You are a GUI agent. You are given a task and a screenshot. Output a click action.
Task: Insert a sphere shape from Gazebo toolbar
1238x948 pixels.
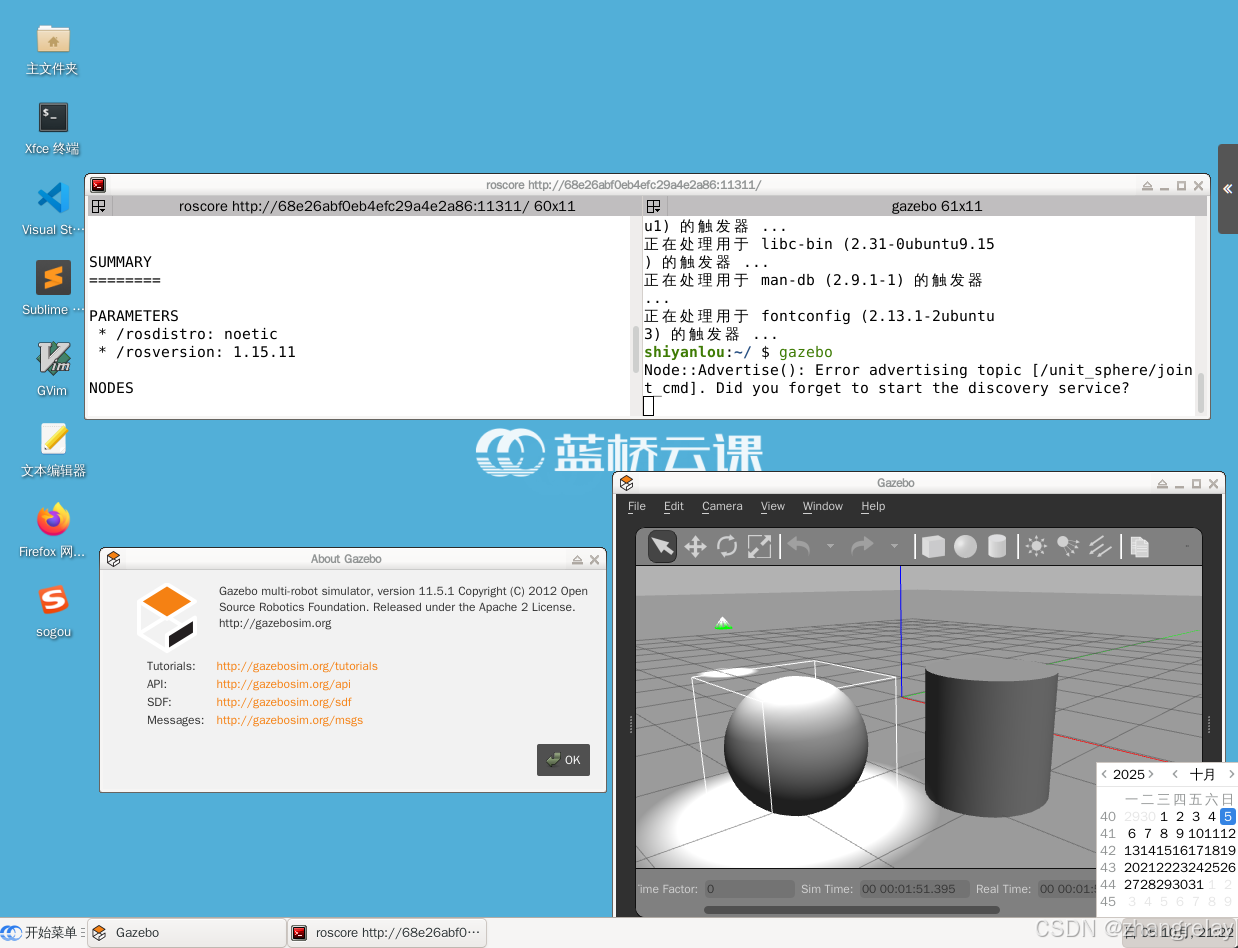click(x=965, y=546)
